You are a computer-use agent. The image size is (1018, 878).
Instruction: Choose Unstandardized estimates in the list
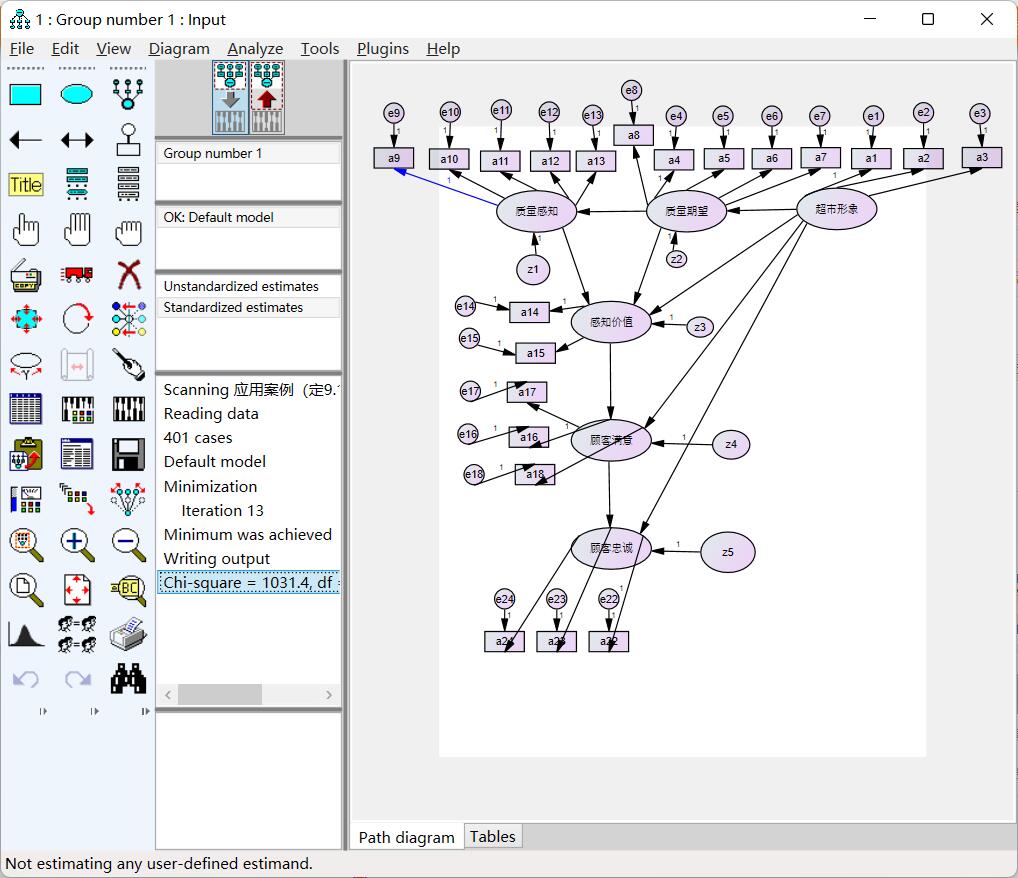[x=241, y=286]
